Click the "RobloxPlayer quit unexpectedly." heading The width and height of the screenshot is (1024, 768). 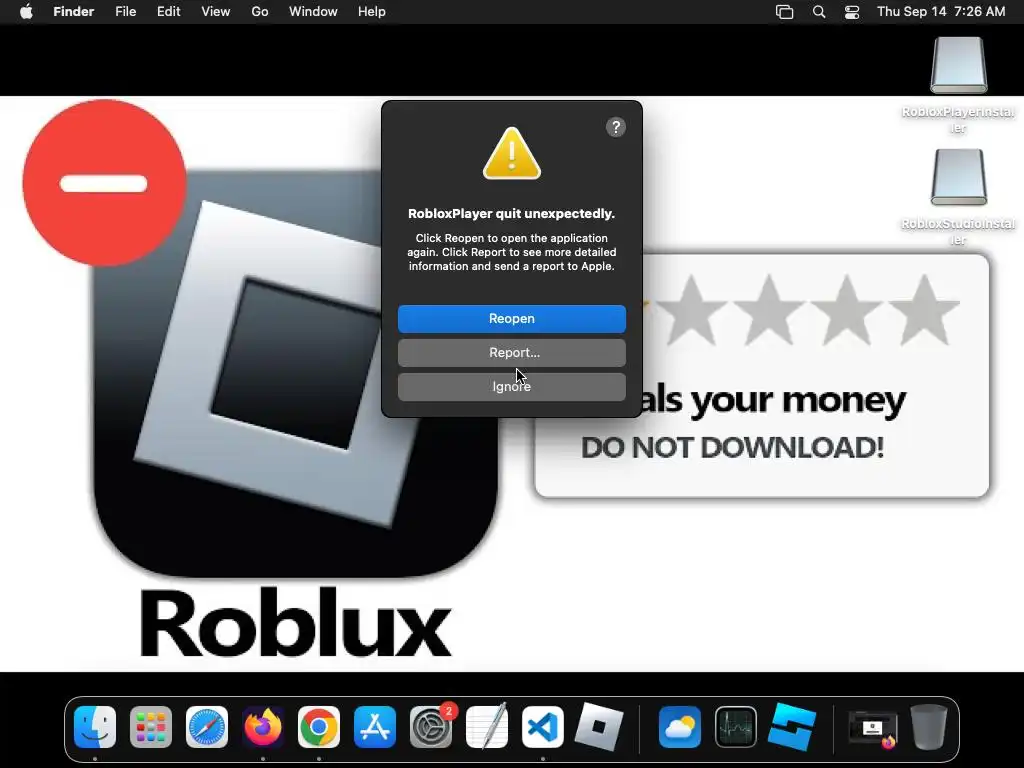click(511, 214)
